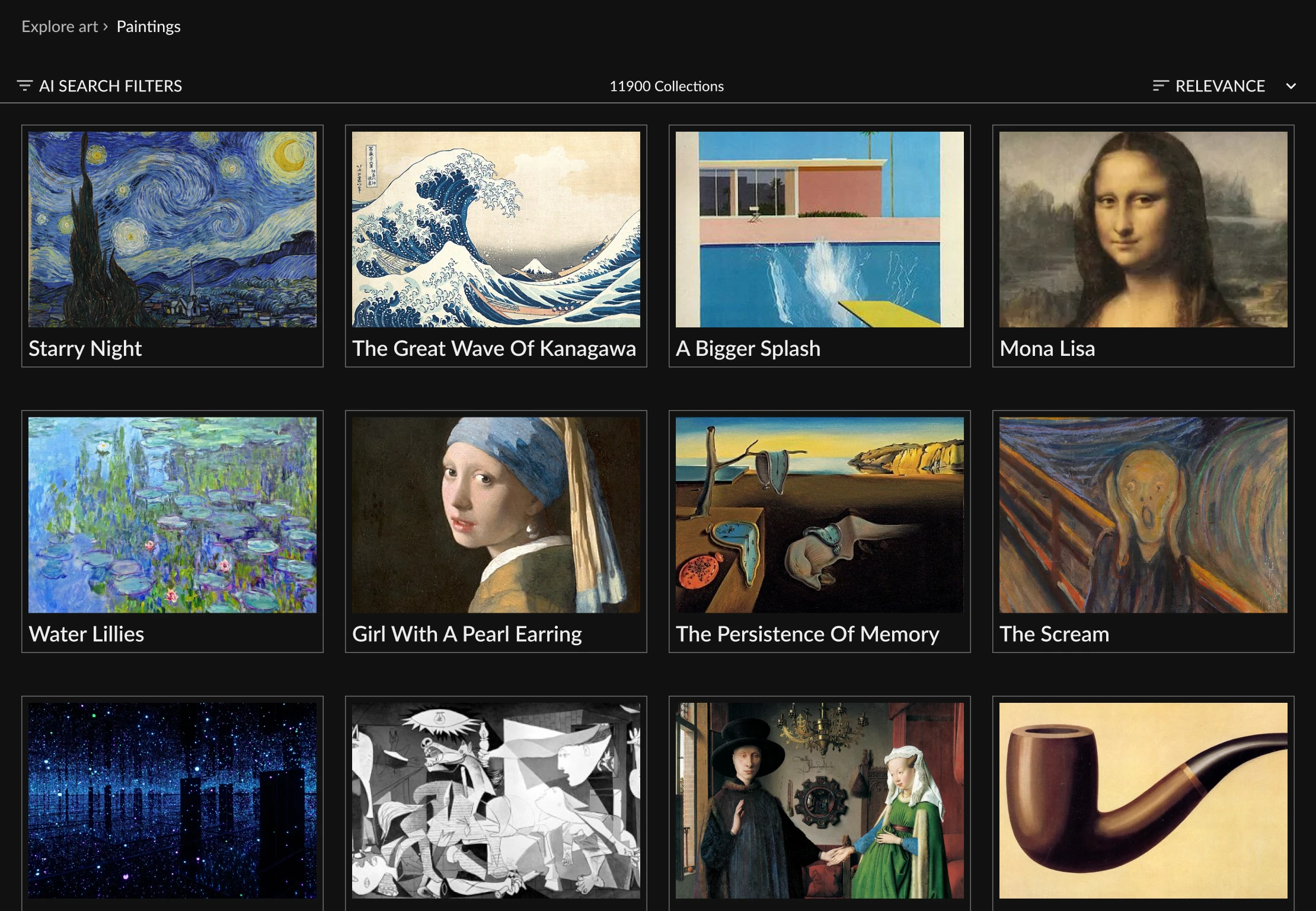Go back to Explore art breadcrumb

pos(59,27)
